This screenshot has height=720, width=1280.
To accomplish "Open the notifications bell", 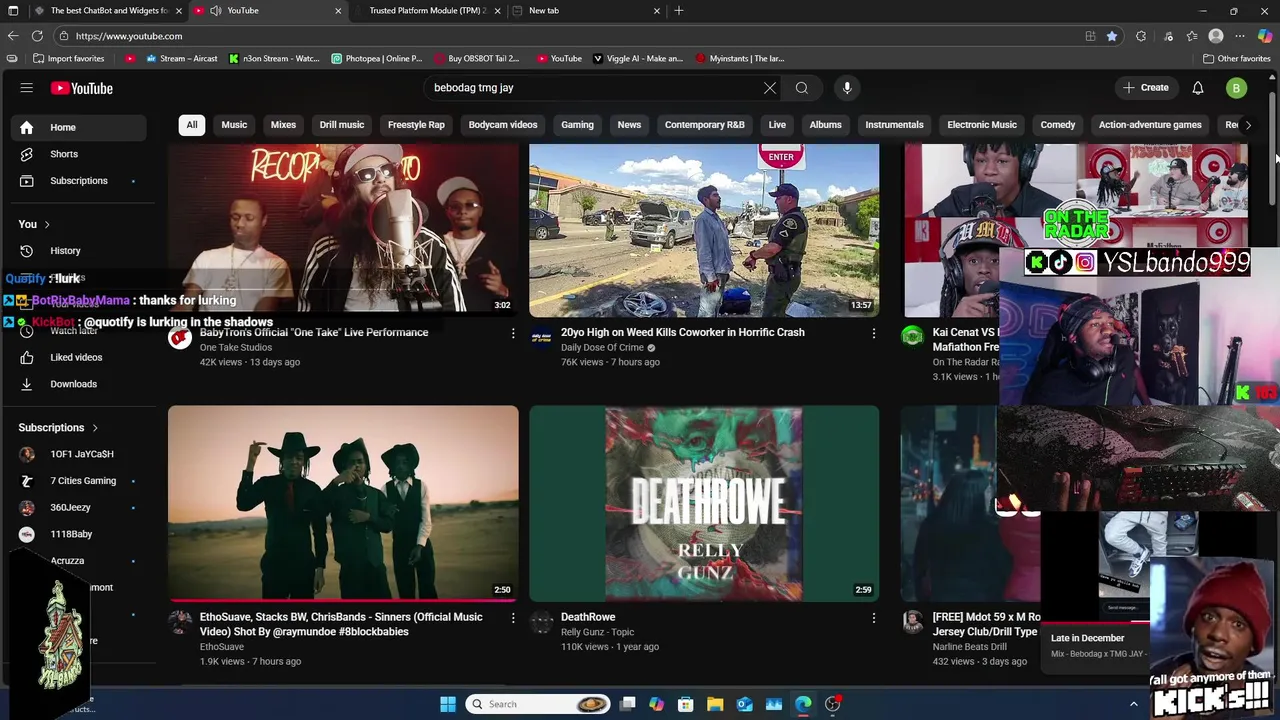I will tap(1198, 88).
